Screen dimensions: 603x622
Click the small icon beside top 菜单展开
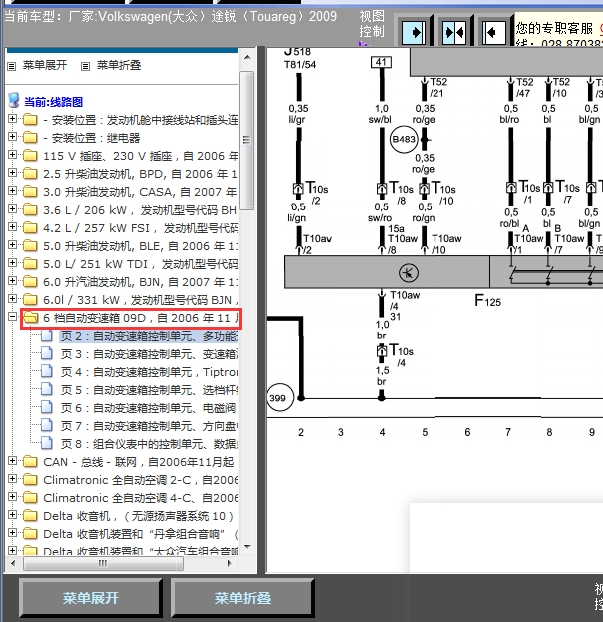12,66
